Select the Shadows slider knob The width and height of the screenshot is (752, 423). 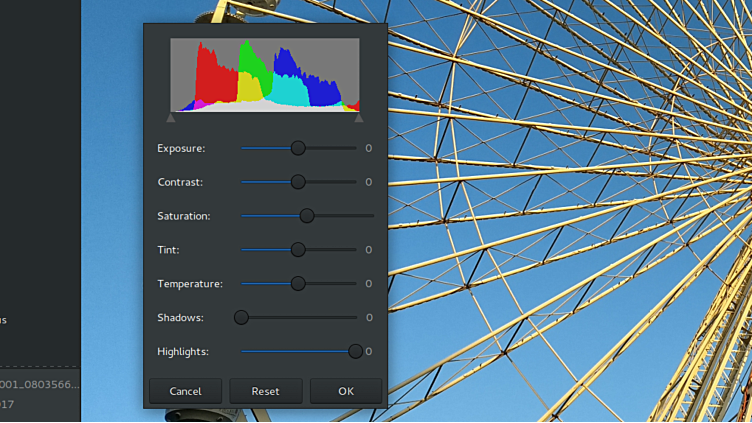tap(241, 318)
